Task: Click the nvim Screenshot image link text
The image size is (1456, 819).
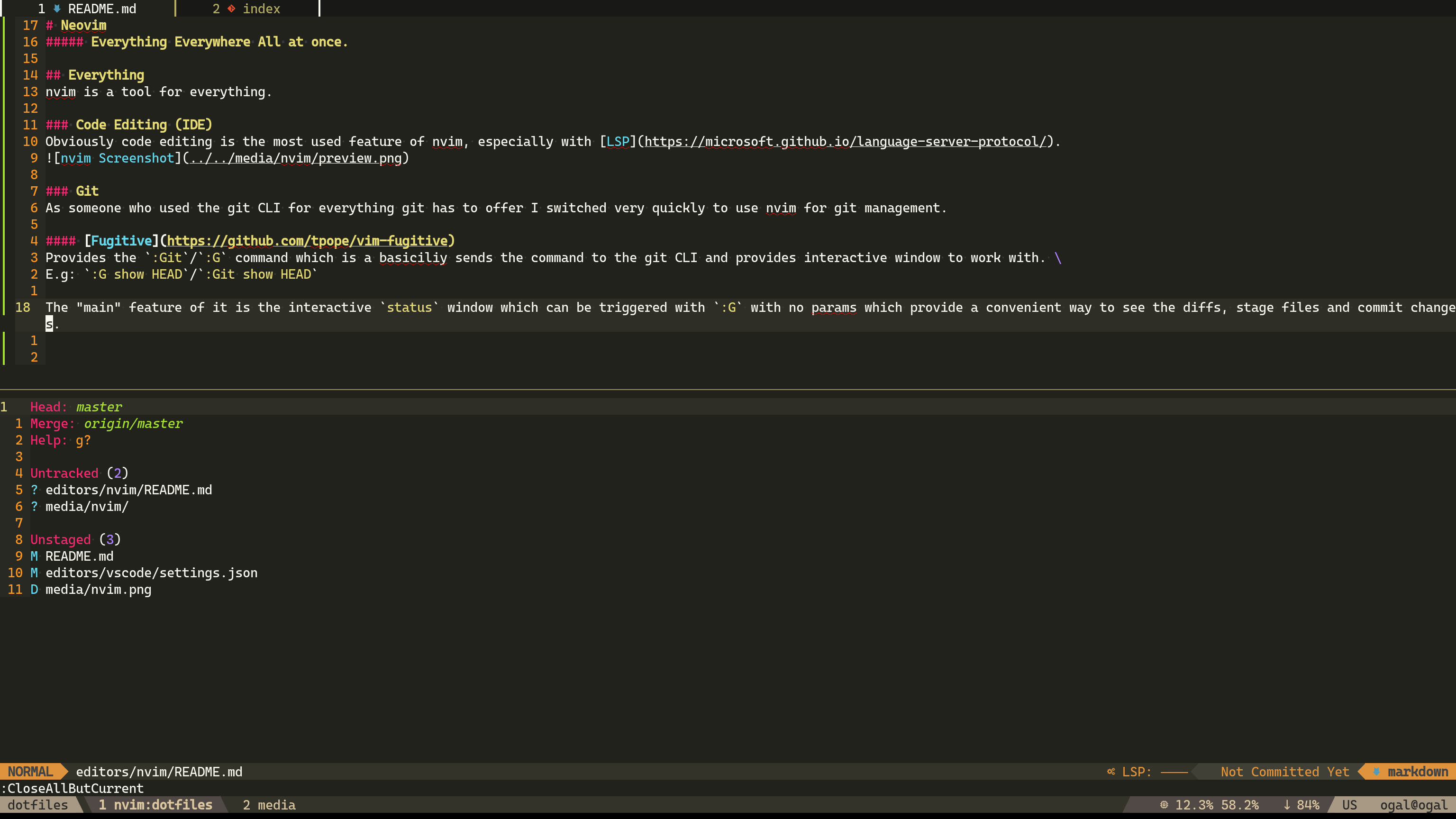Action: pyautogui.click(x=118, y=158)
